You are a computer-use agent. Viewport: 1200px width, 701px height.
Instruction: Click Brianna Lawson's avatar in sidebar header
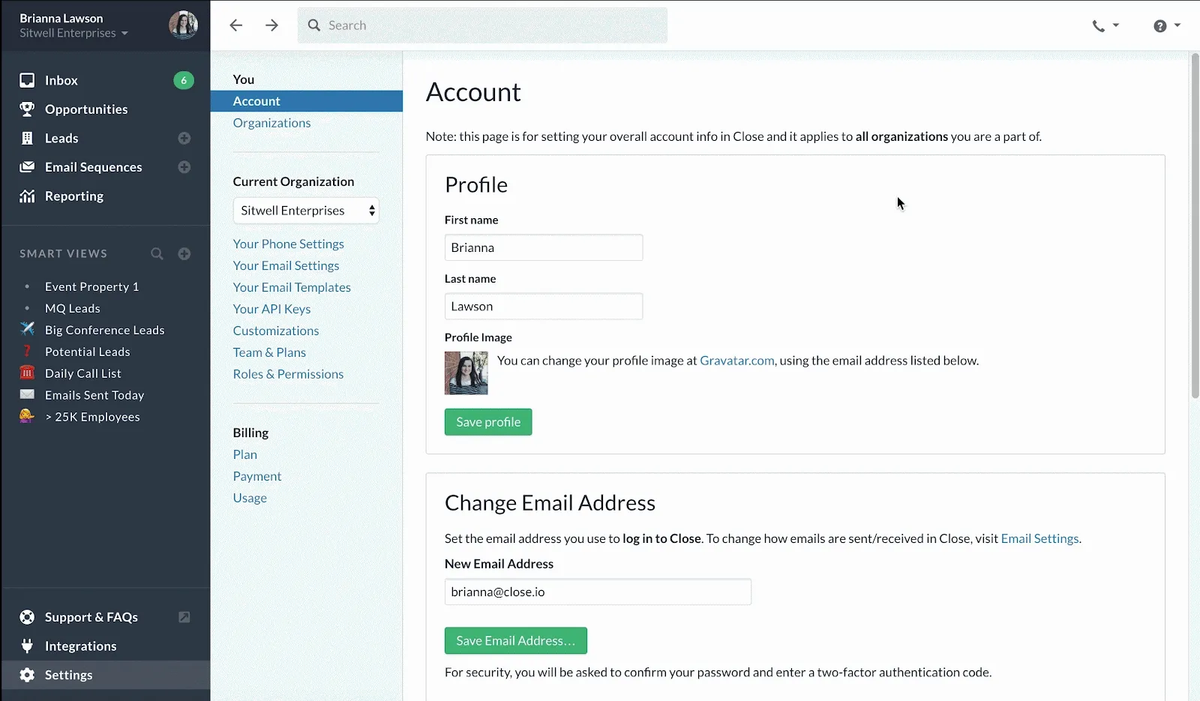183,25
